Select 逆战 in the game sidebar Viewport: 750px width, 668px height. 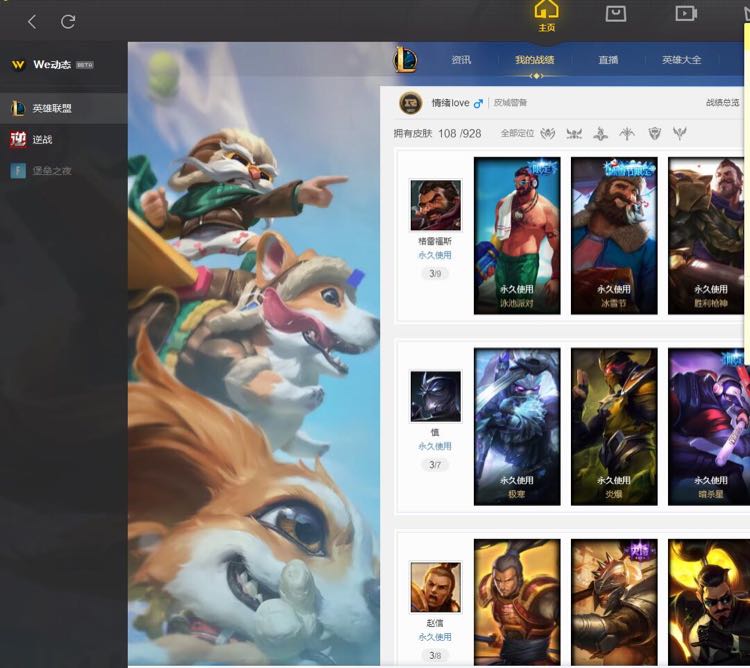click(x=41, y=139)
